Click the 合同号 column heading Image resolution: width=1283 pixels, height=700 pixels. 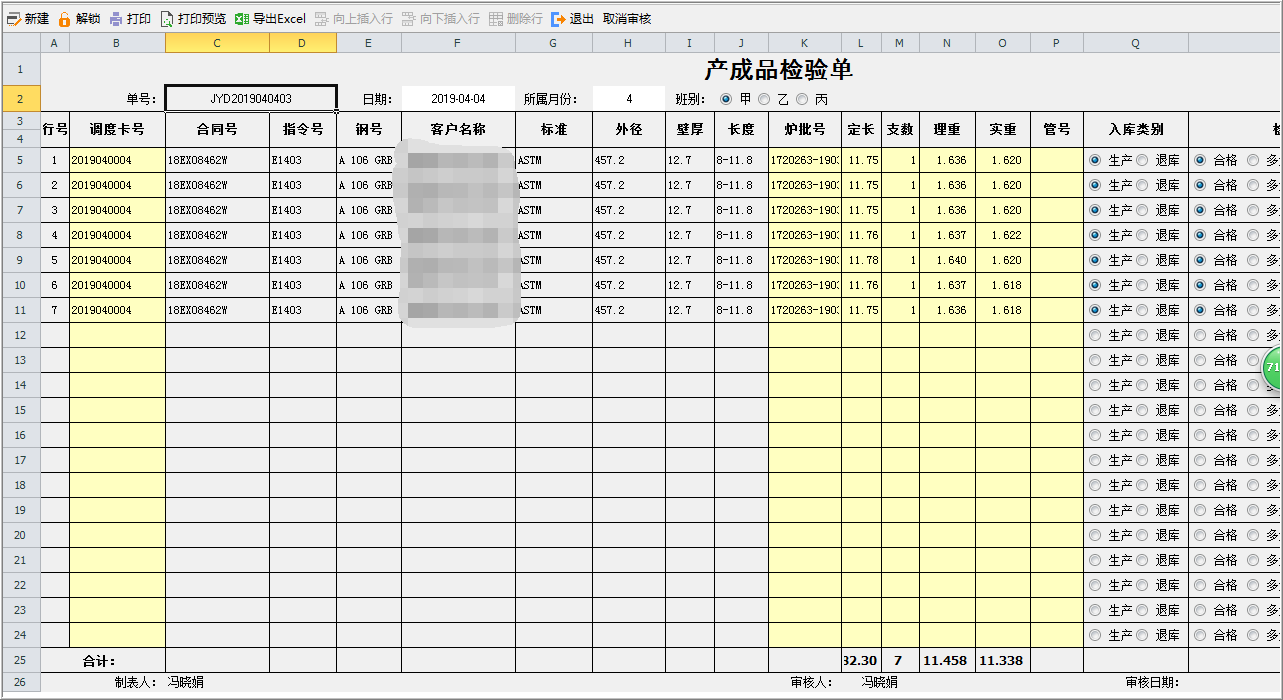[x=217, y=130]
